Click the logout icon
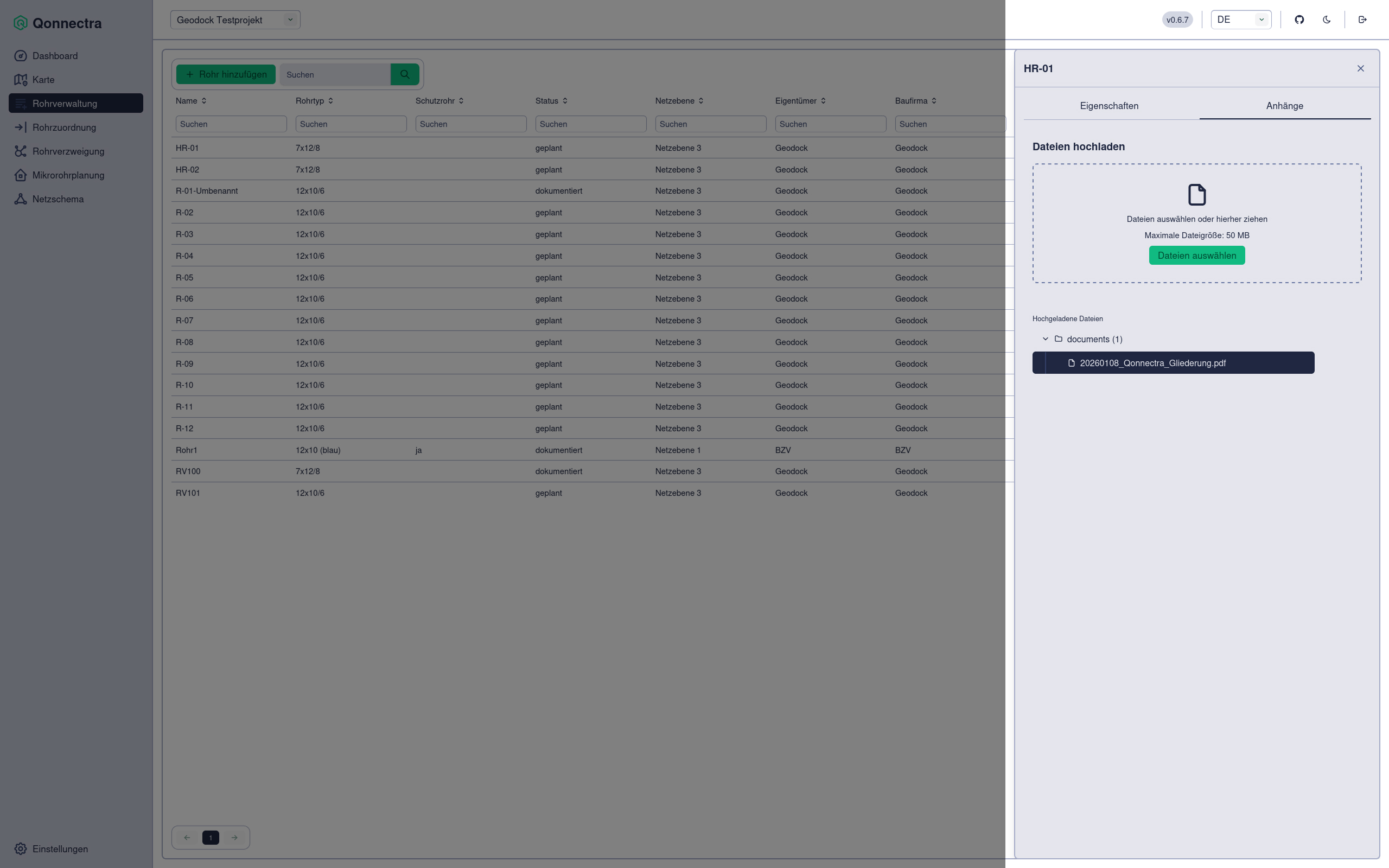Screen dimensions: 1389x868 (x=1362, y=20)
